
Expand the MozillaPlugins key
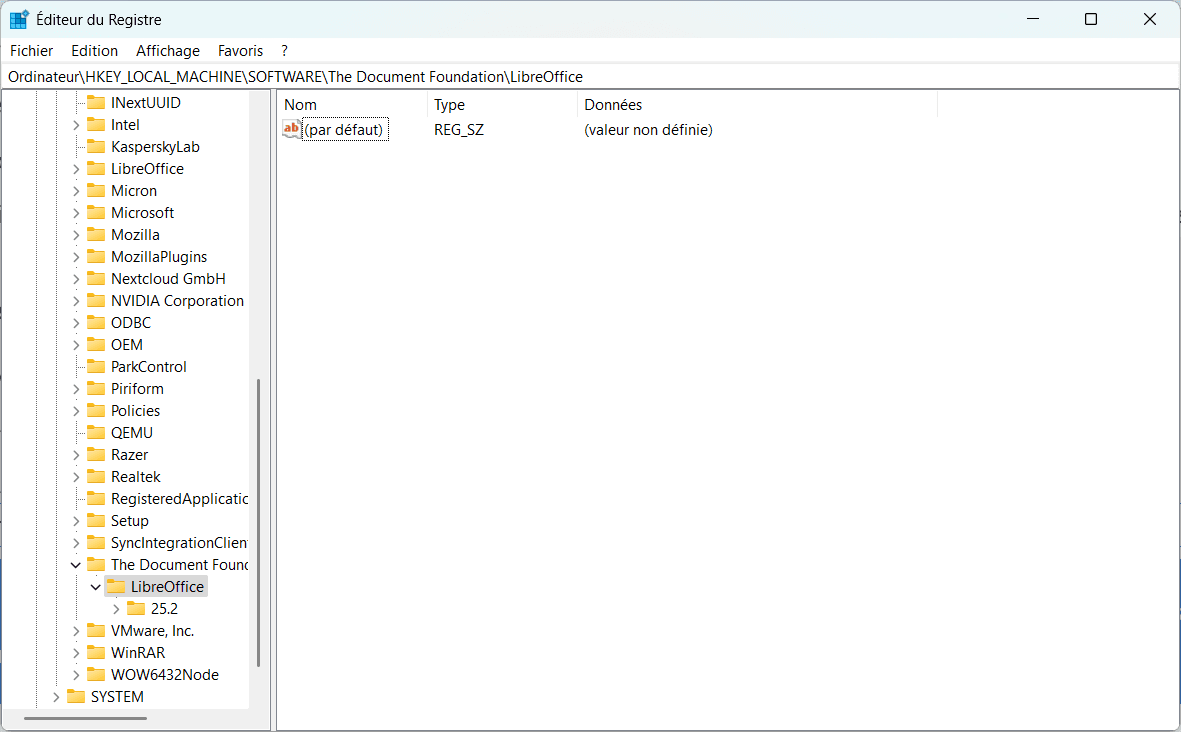pyautogui.click(x=76, y=258)
